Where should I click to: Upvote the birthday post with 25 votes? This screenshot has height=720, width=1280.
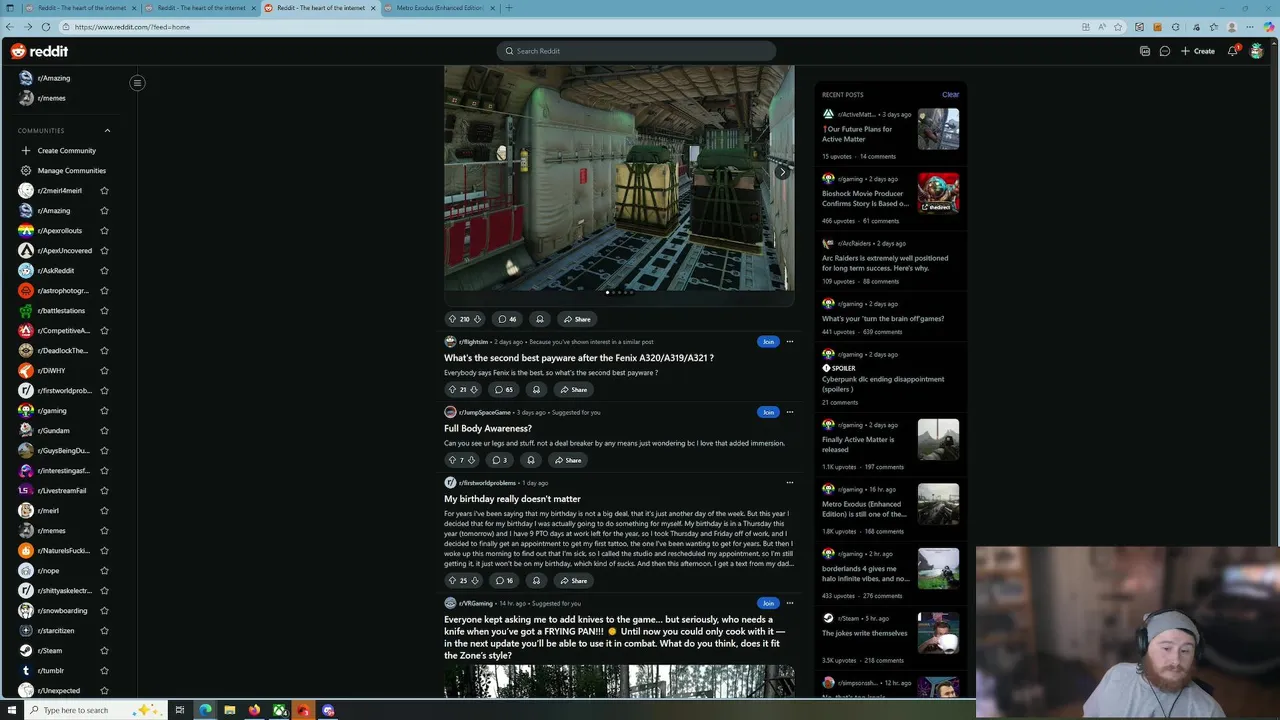click(x=452, y=581)
